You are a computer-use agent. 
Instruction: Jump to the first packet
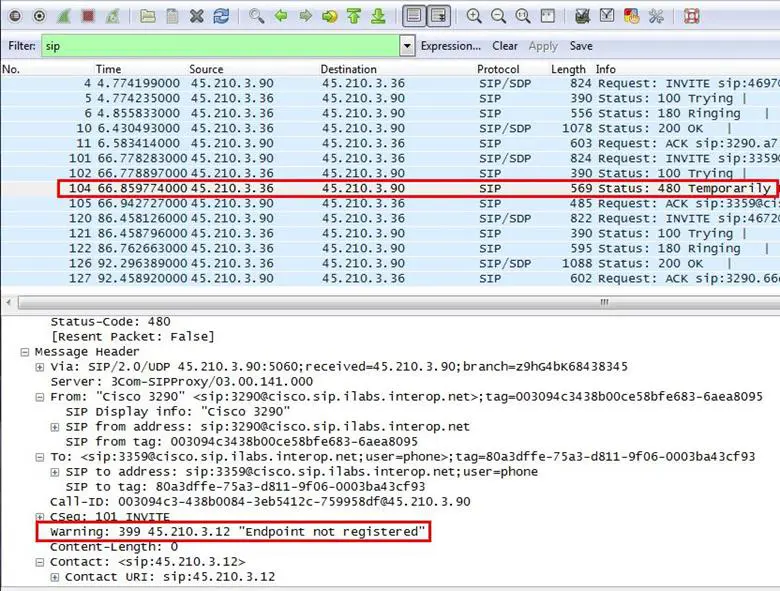(x=353, y=16)
